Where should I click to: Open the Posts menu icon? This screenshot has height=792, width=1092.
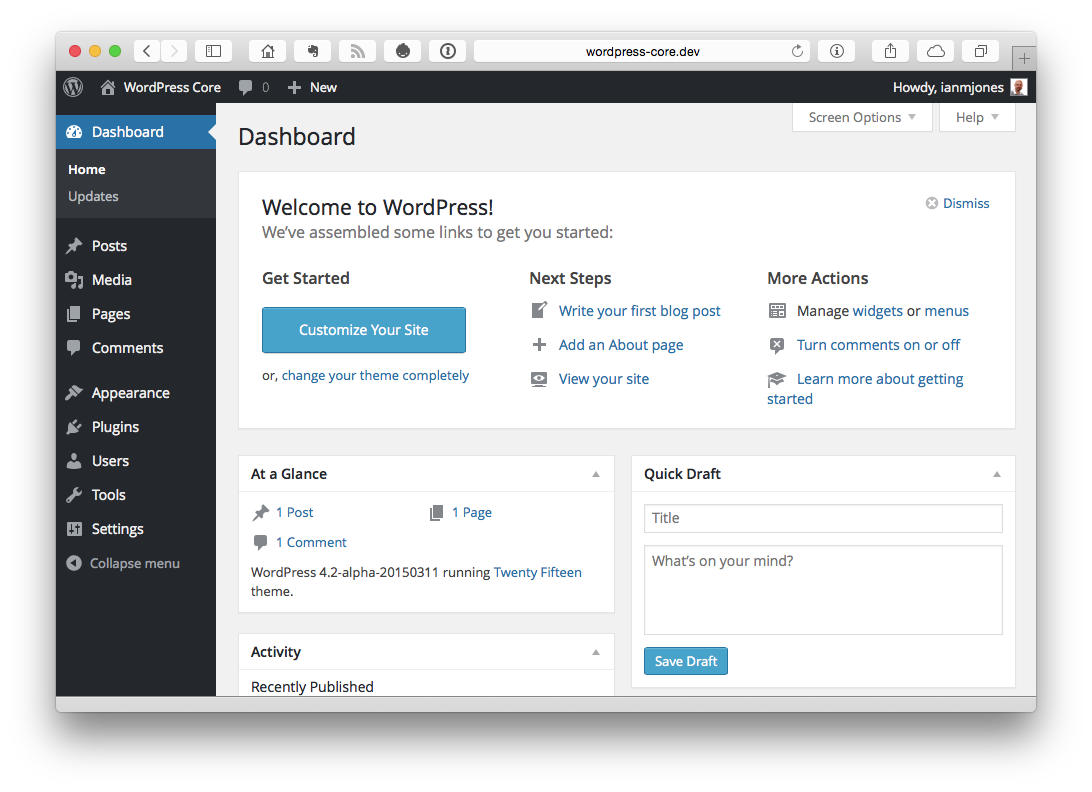[x=74, y=245]
